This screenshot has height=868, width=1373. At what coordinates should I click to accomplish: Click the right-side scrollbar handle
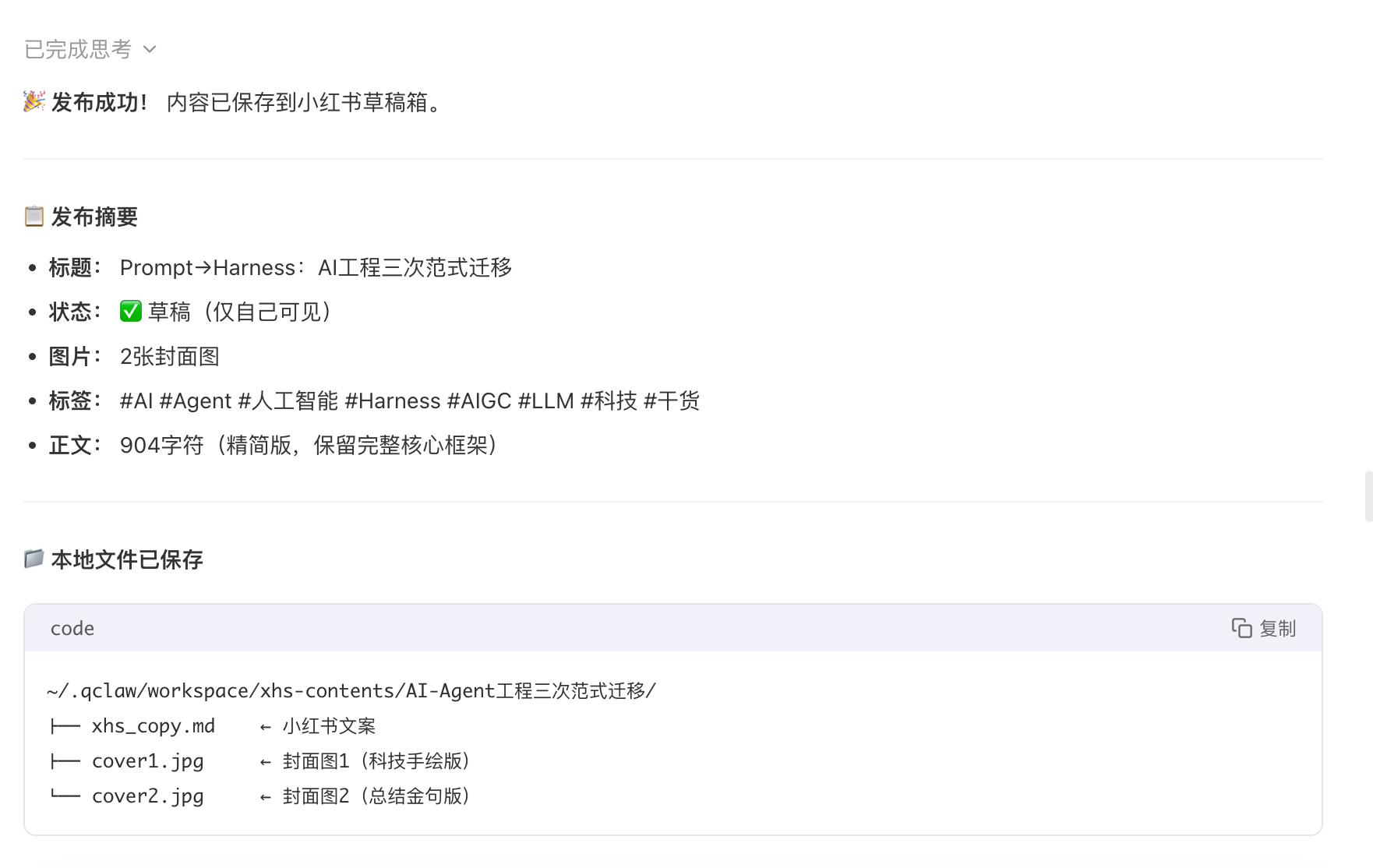(1368, 496)
